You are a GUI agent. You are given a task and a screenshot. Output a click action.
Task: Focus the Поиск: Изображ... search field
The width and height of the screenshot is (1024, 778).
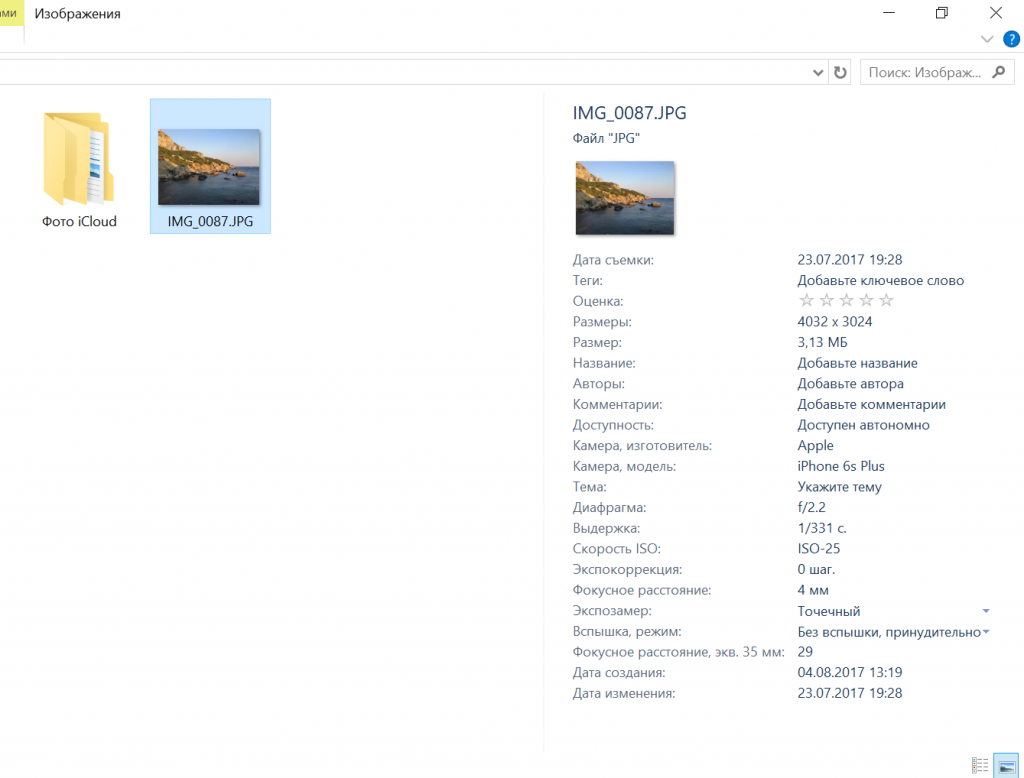[x=936, y=72]
